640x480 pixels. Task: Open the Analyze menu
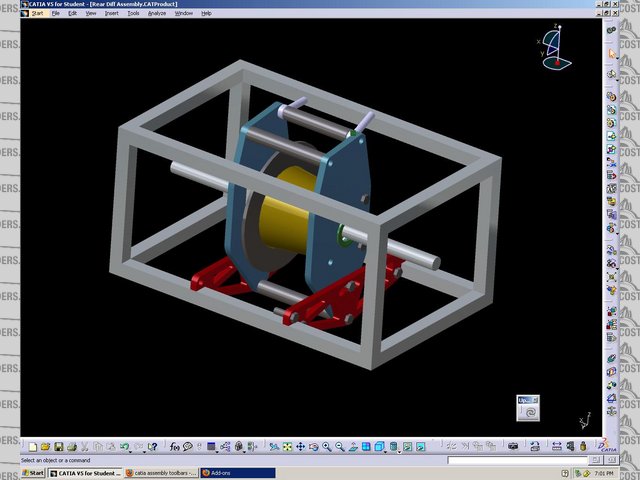pos(157,13)
